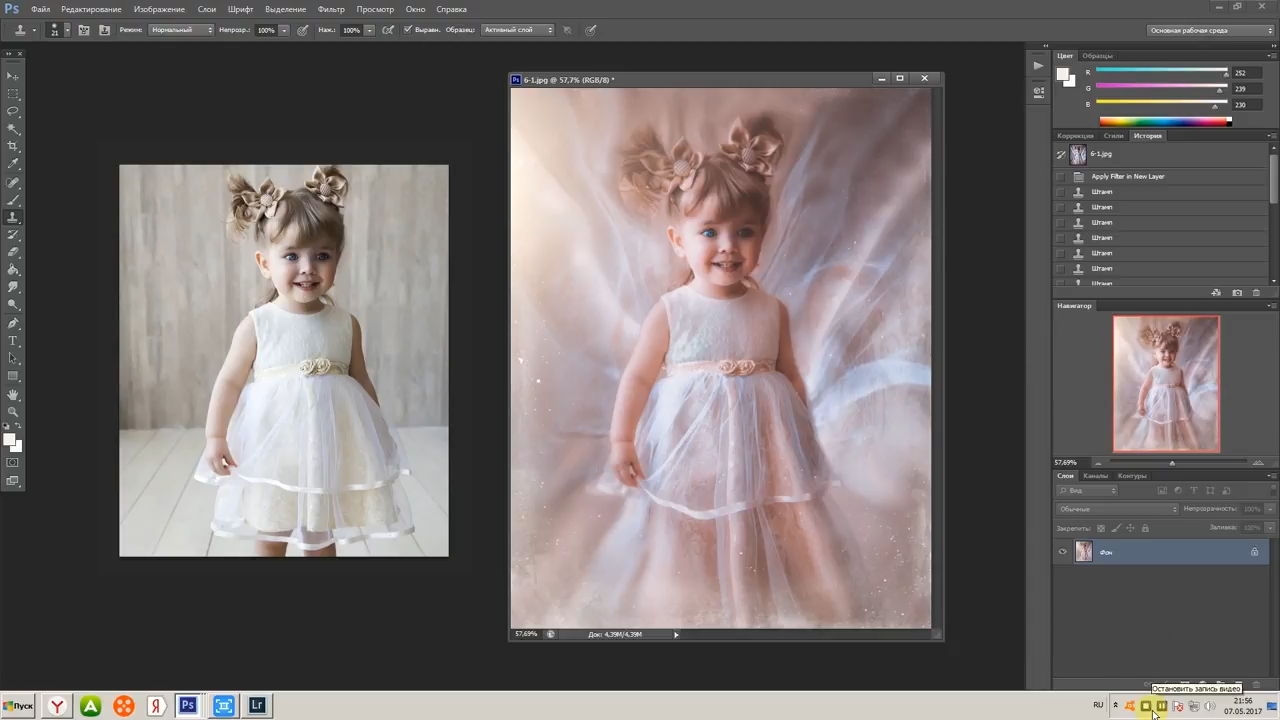This screenshot has height=720, width=1280.
Task: Open the flow slider arrow in options bar
Action: pyautogui.click(x=370, y=30)
